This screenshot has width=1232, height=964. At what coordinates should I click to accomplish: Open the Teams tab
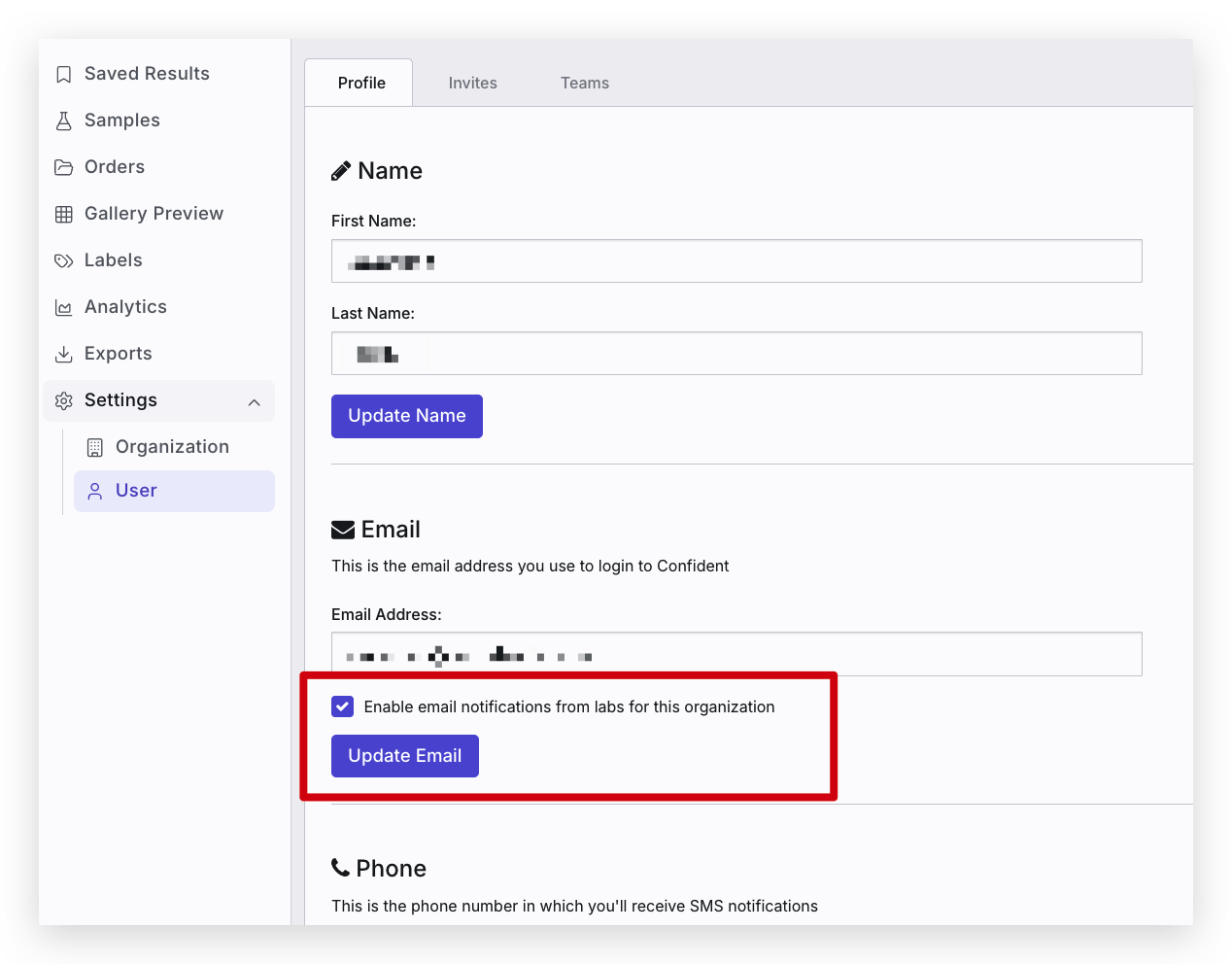coord(585,84)
